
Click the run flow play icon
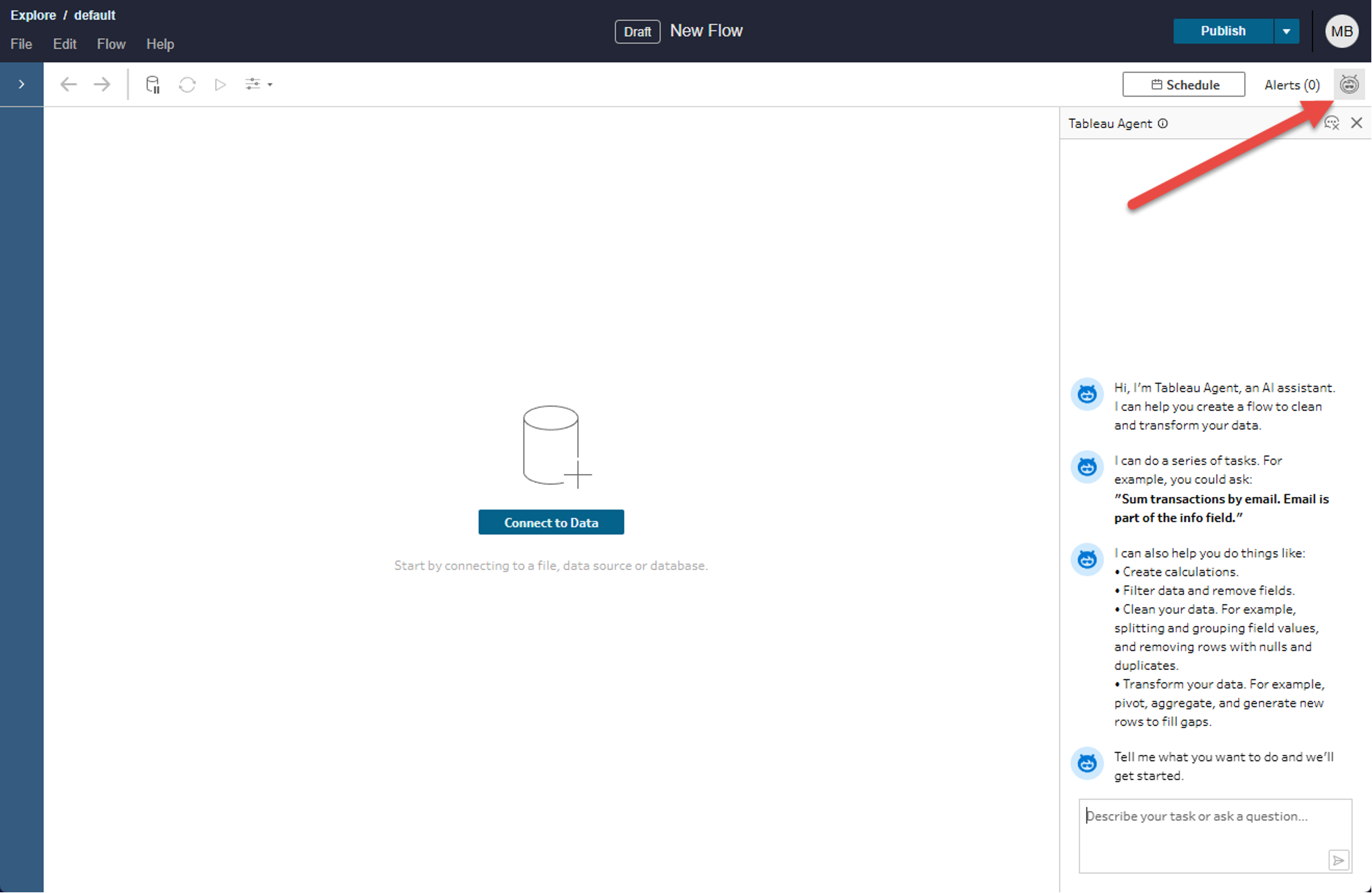(x=220, y=85)
